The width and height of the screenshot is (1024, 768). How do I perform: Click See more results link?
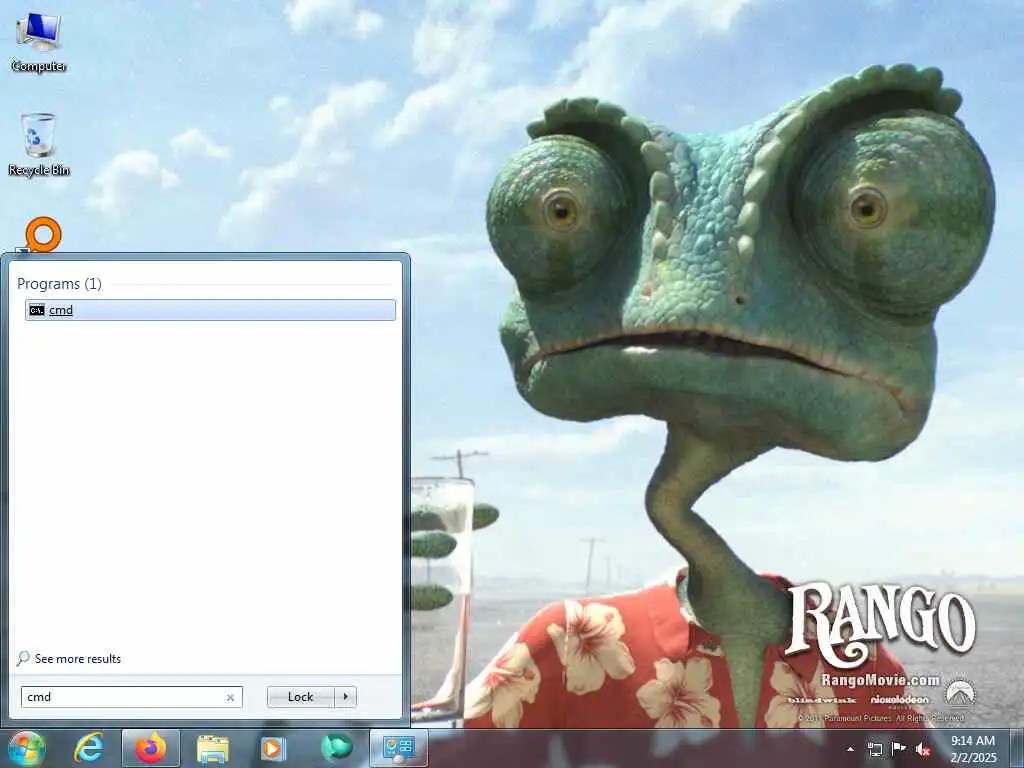pos(78,659)
